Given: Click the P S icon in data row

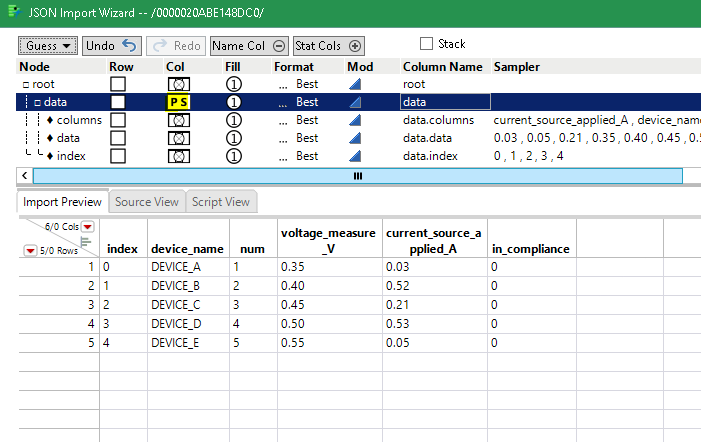Looking at the screenshot, I should tap(178, 102).
